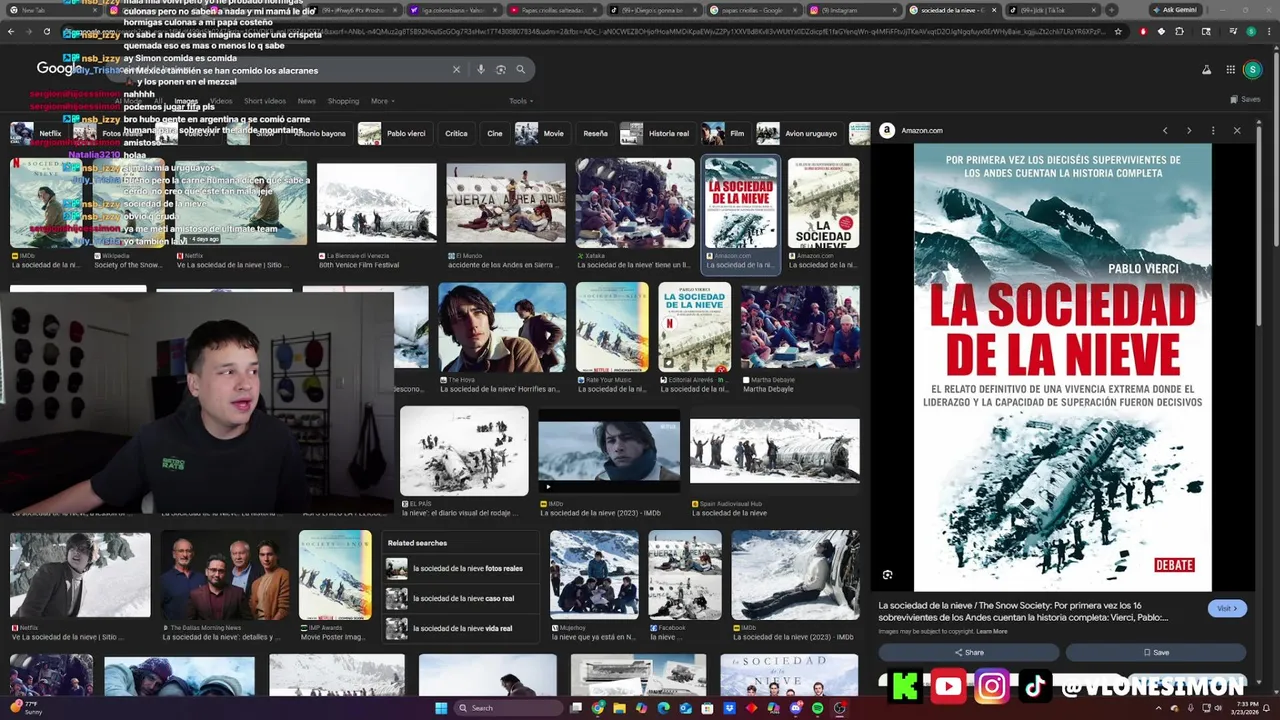
Task: Open the 'fotos reales' related search
Action: point(461,568)
